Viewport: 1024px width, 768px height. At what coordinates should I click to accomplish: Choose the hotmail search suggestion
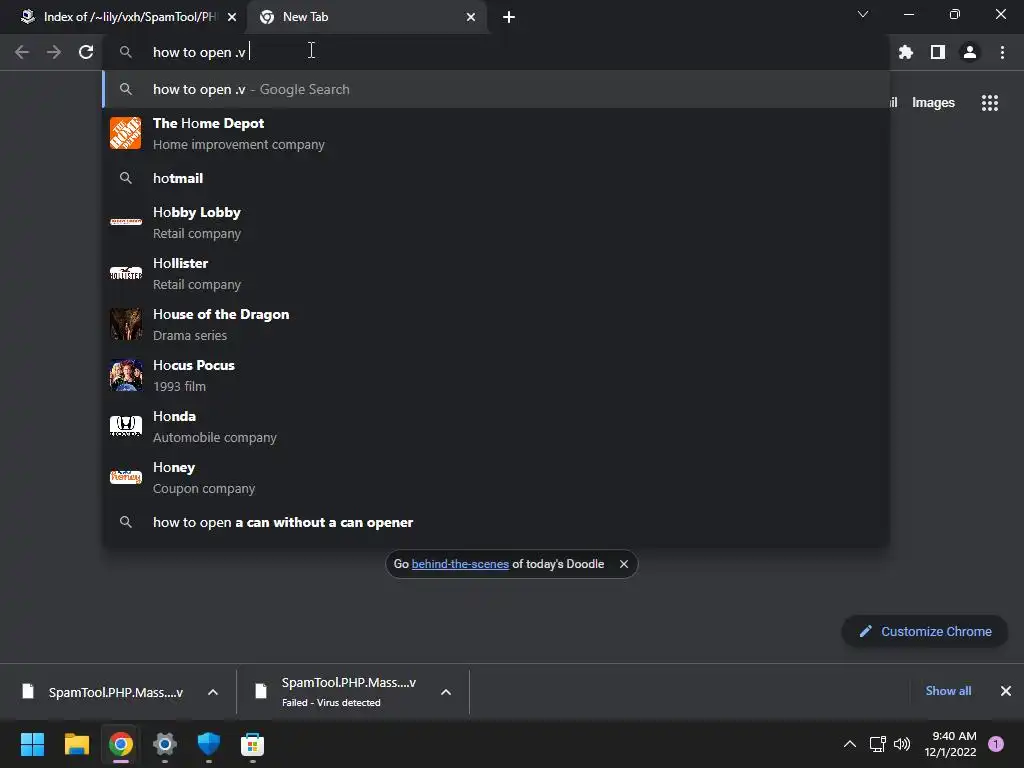[x=496, y=178]
